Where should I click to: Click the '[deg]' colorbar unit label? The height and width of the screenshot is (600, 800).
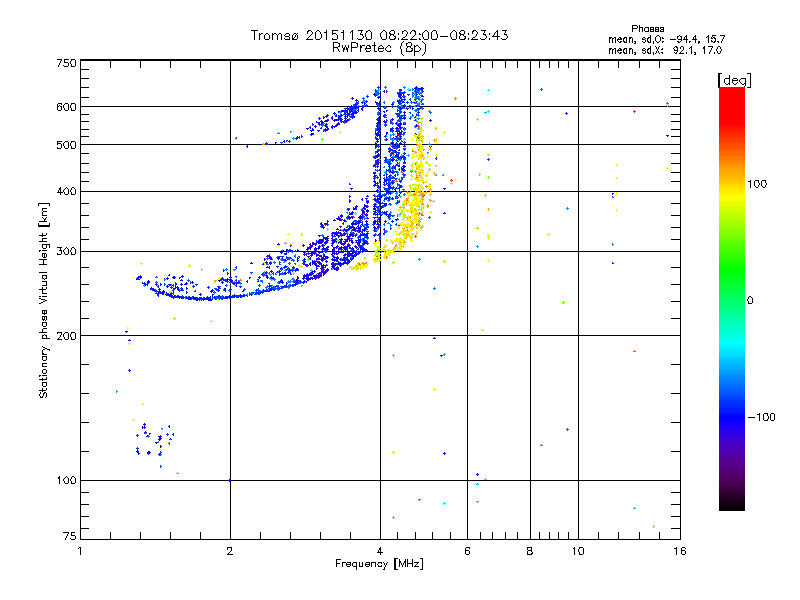734,80
